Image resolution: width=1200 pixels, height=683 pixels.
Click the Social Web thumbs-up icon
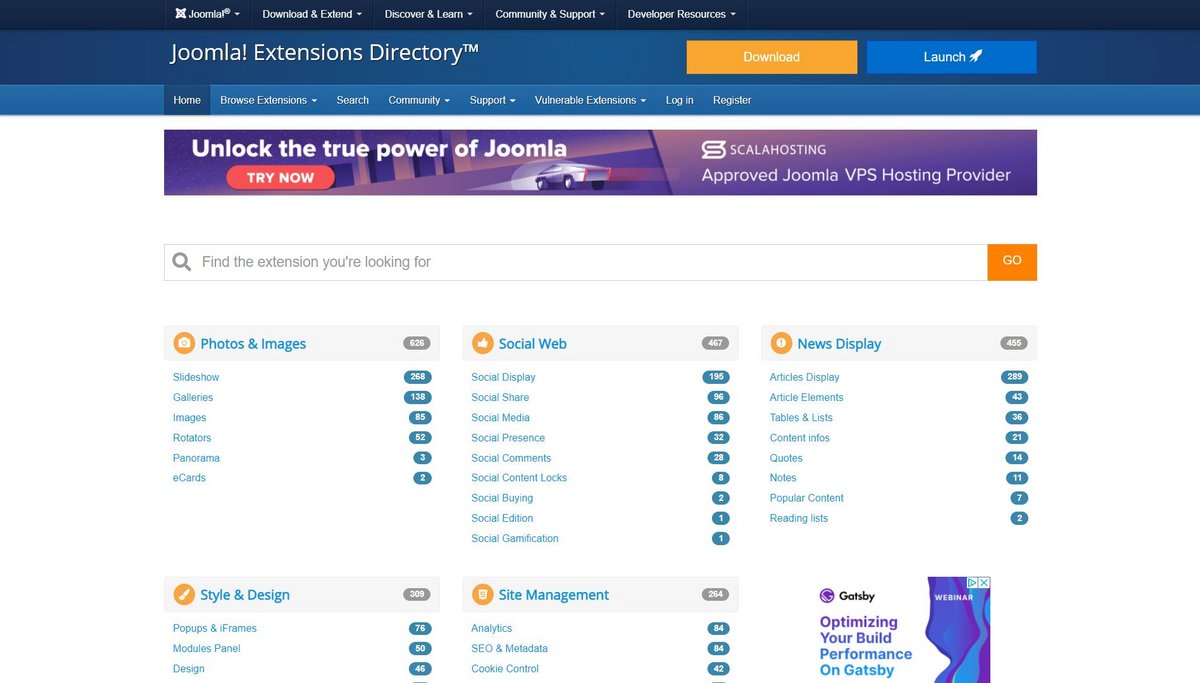(482, 343)
